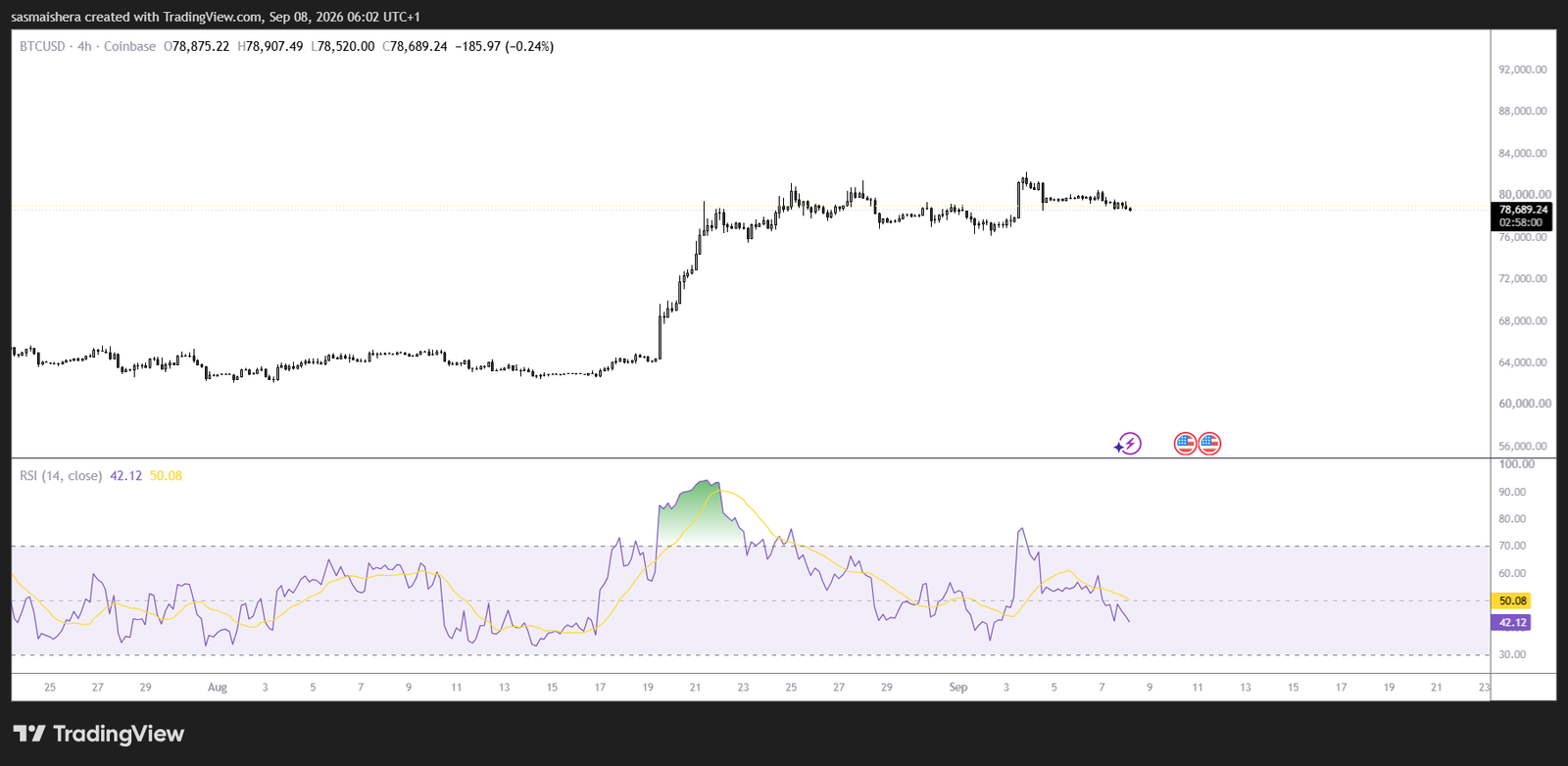Click the yellow 50.08 RSI axis tag

(1512, 600)
